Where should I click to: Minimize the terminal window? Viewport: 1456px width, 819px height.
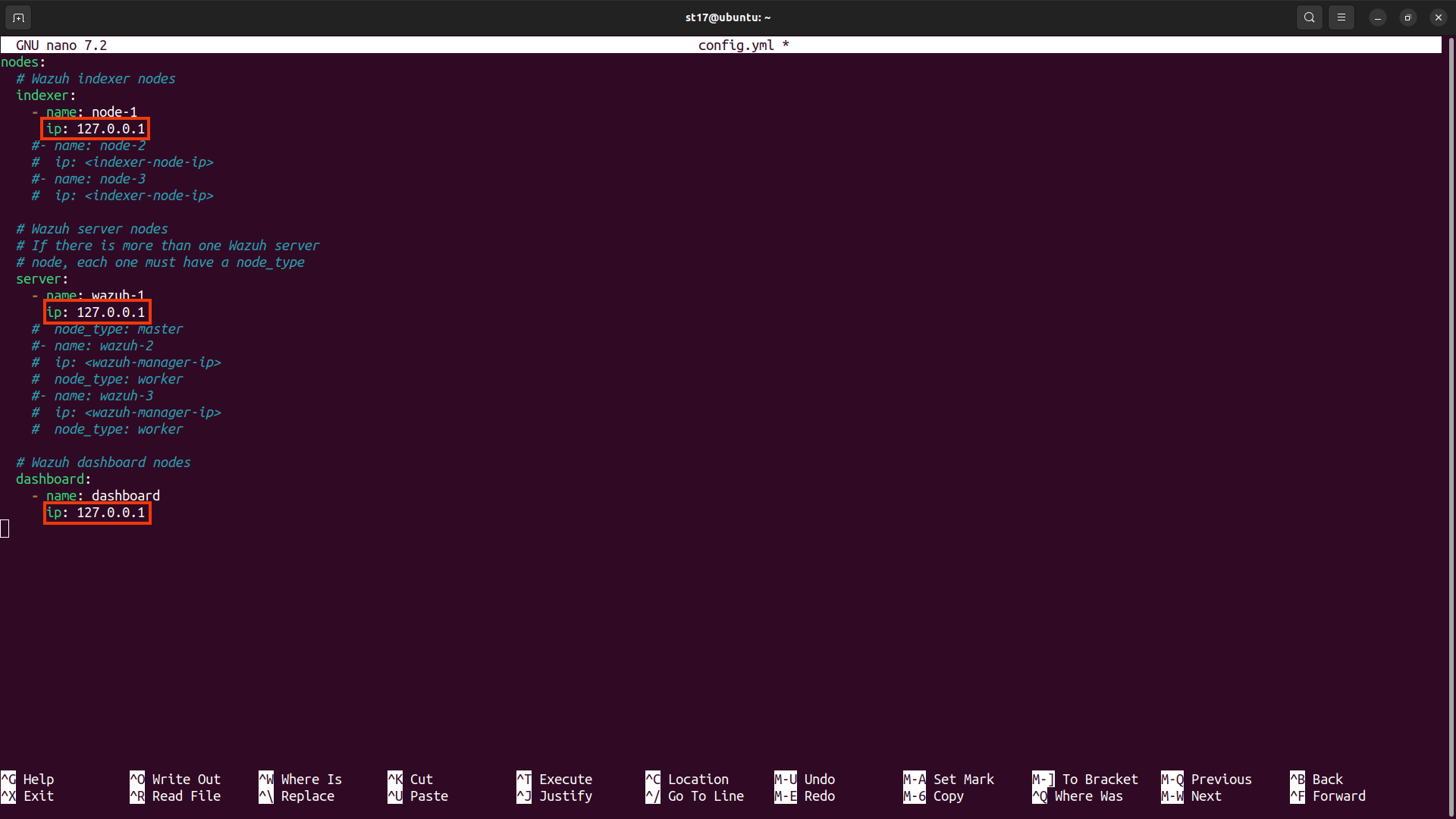click(1378, 17)
